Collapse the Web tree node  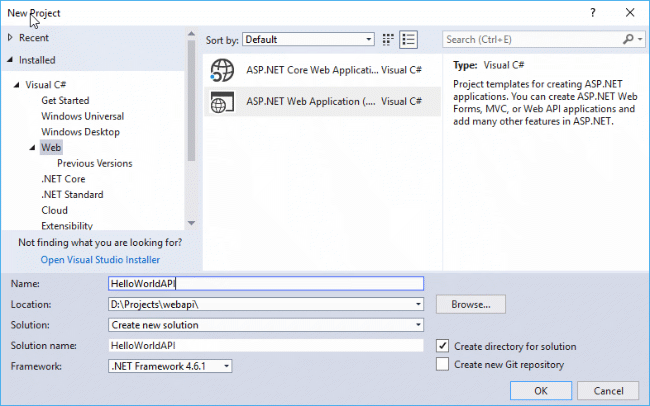click(31, 148)
